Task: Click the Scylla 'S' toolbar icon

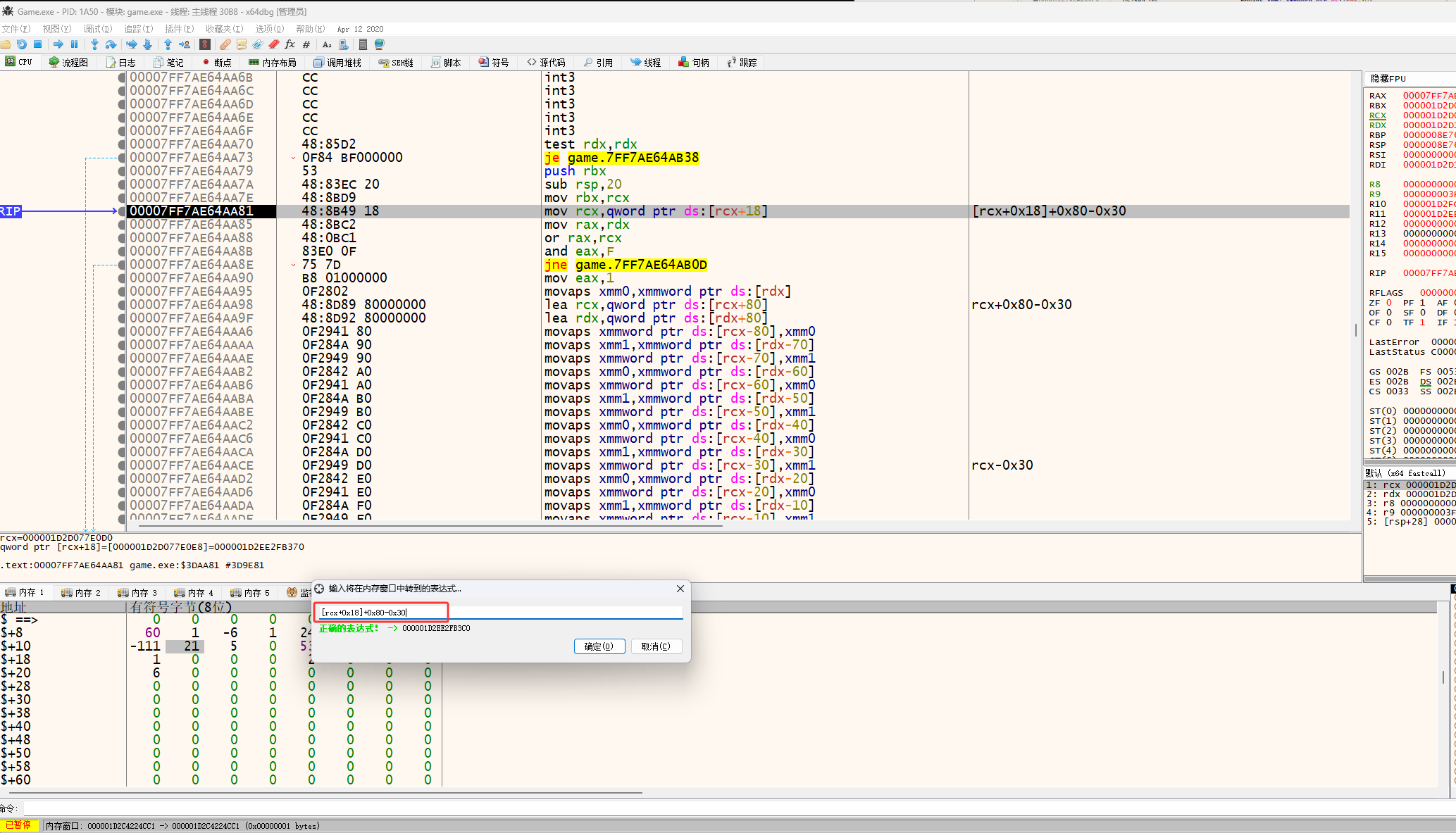Action: (x=205, y=44)
